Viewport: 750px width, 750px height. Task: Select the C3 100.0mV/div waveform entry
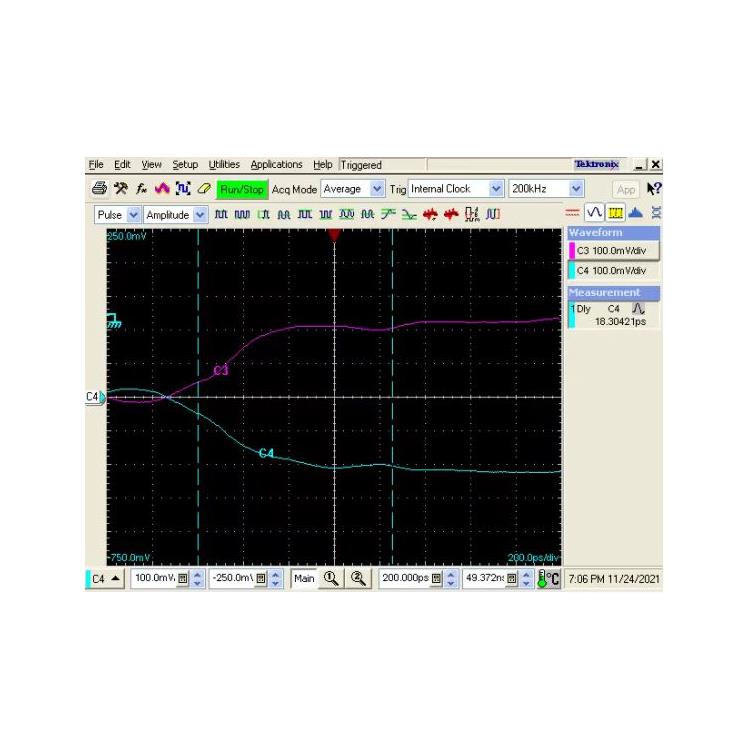613,251
